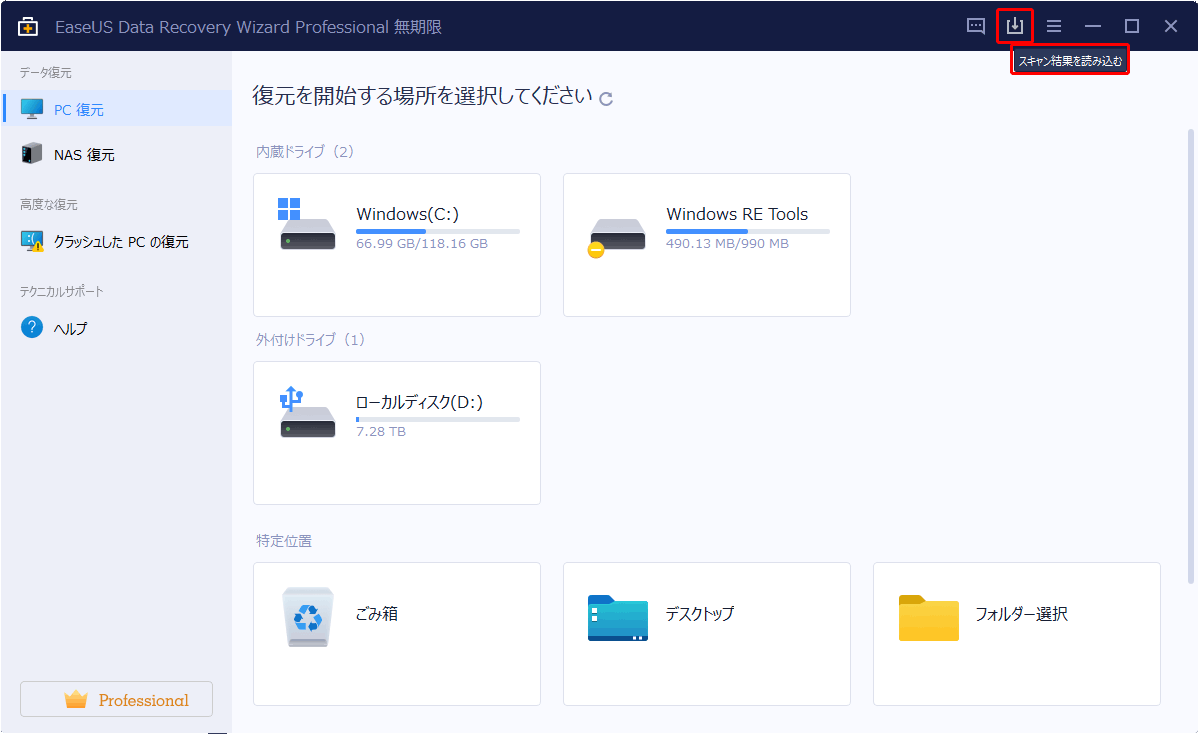
Task: Click the Windows(C:) usage bar
Action: (x=438, y=231)
